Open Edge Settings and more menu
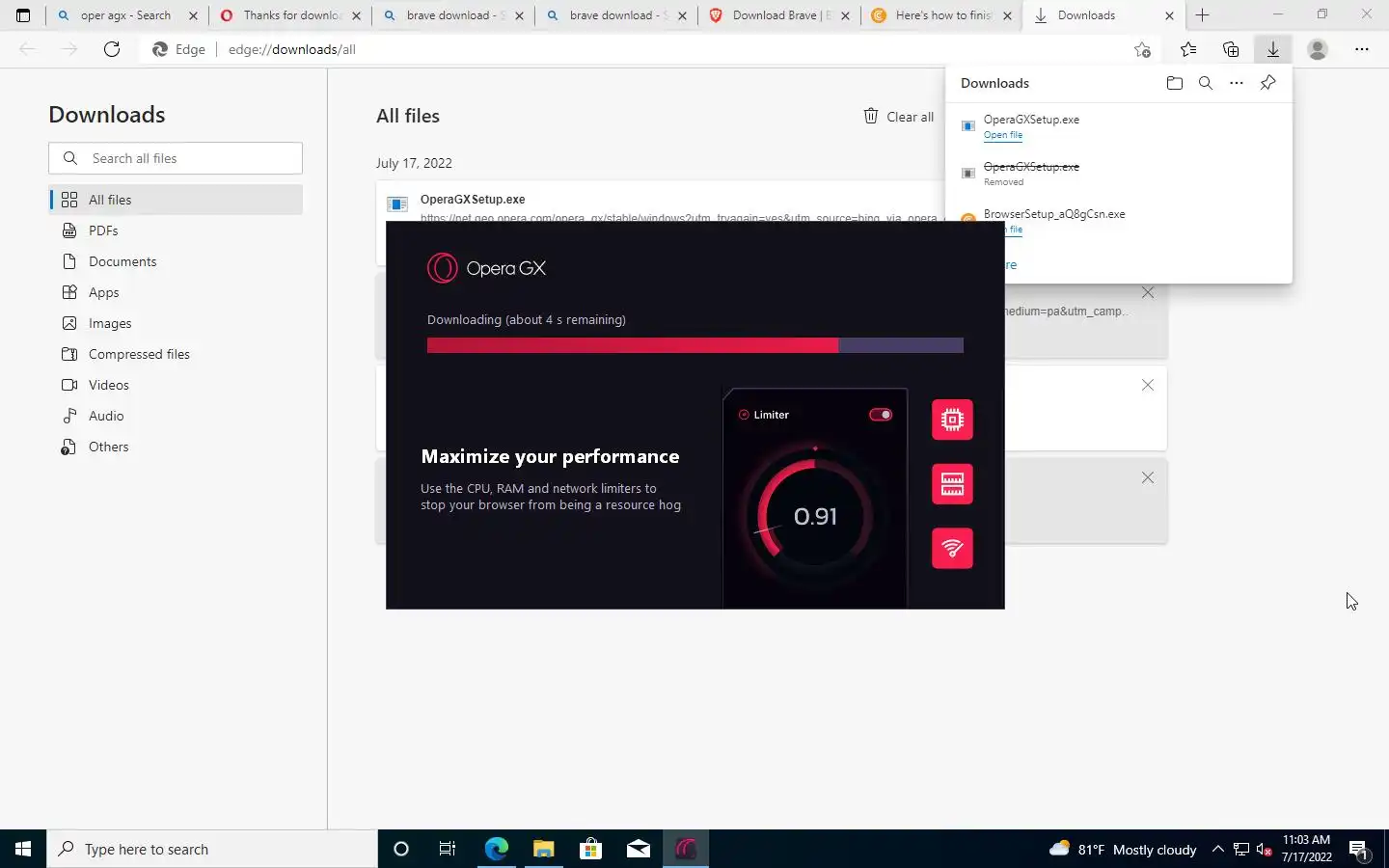 1362,49
